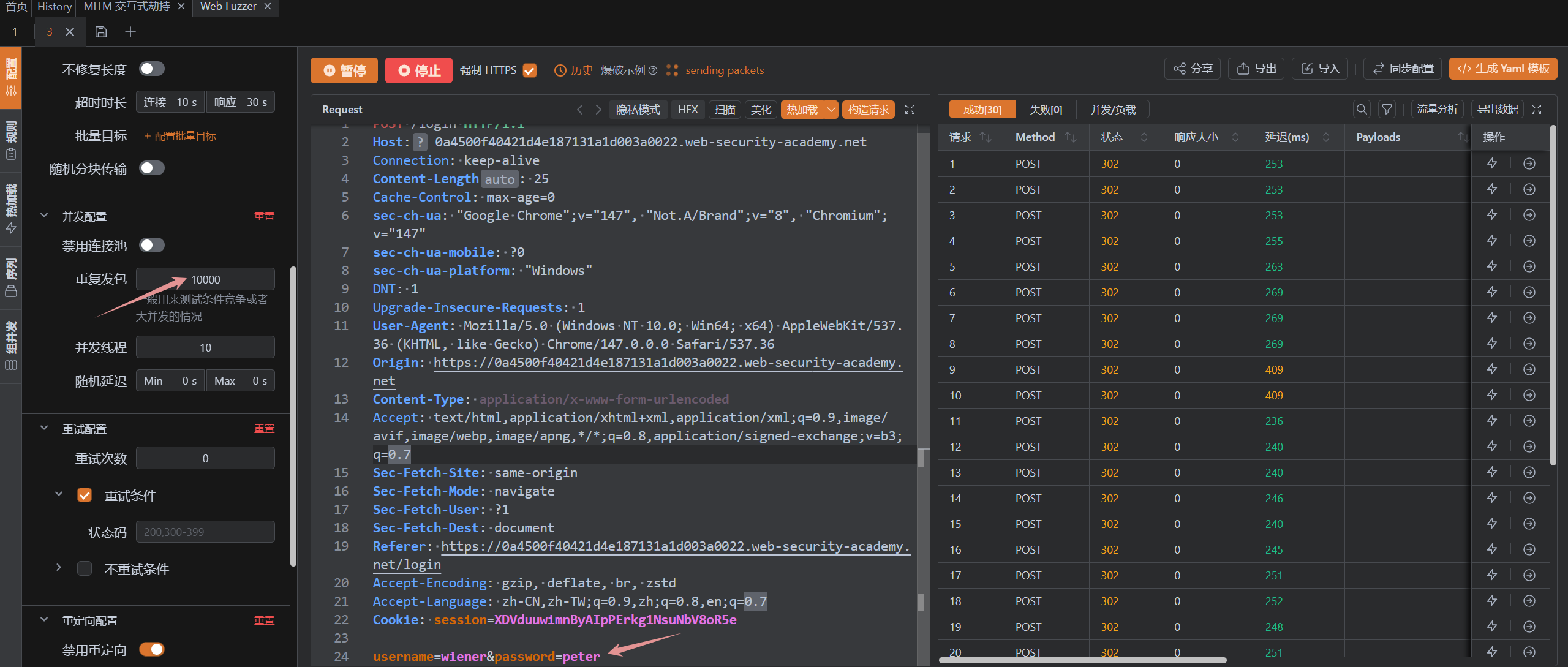Screen dimensions: 1568x667
Task: Collapse the 重定向配置 section
Action: (x=44, y=620)
